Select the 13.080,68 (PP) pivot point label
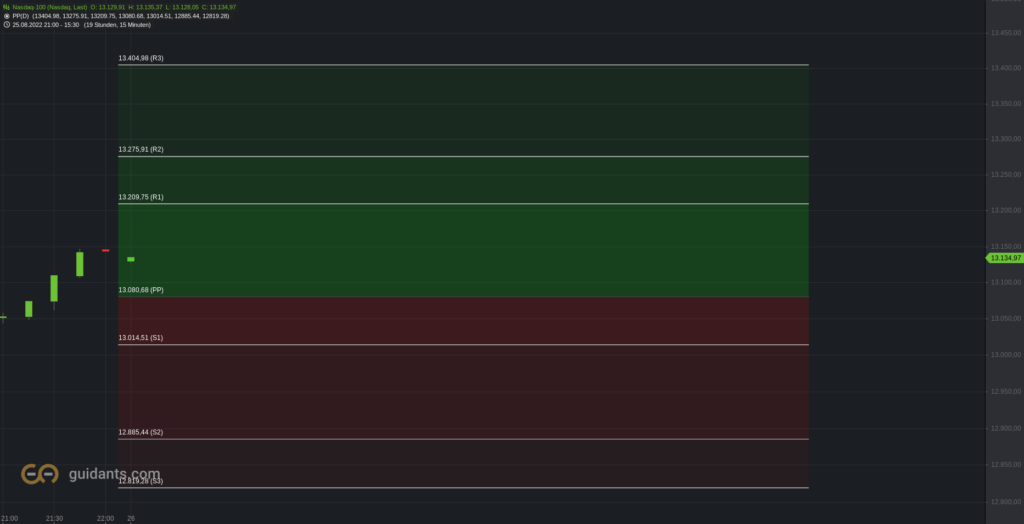 pos(141,289)
